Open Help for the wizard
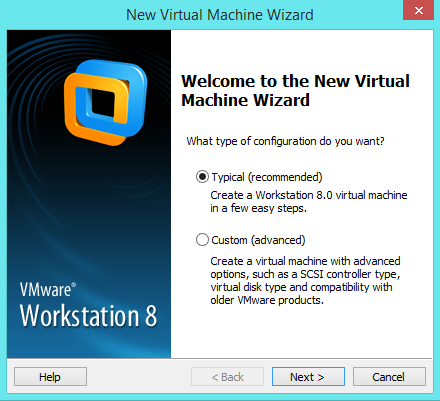Viewport: 440px width, 401px height. (x=50, y=377)
